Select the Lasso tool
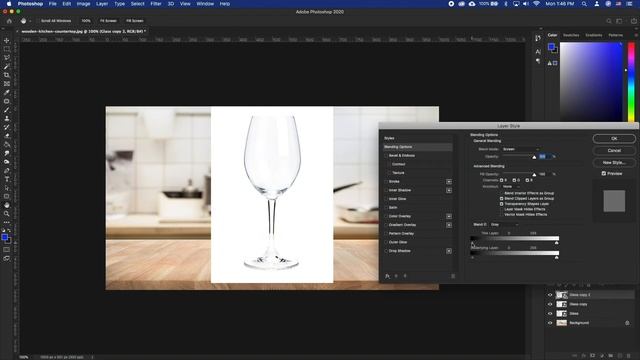The width and height of the screenshot is (640, 360). click(7, 58)
